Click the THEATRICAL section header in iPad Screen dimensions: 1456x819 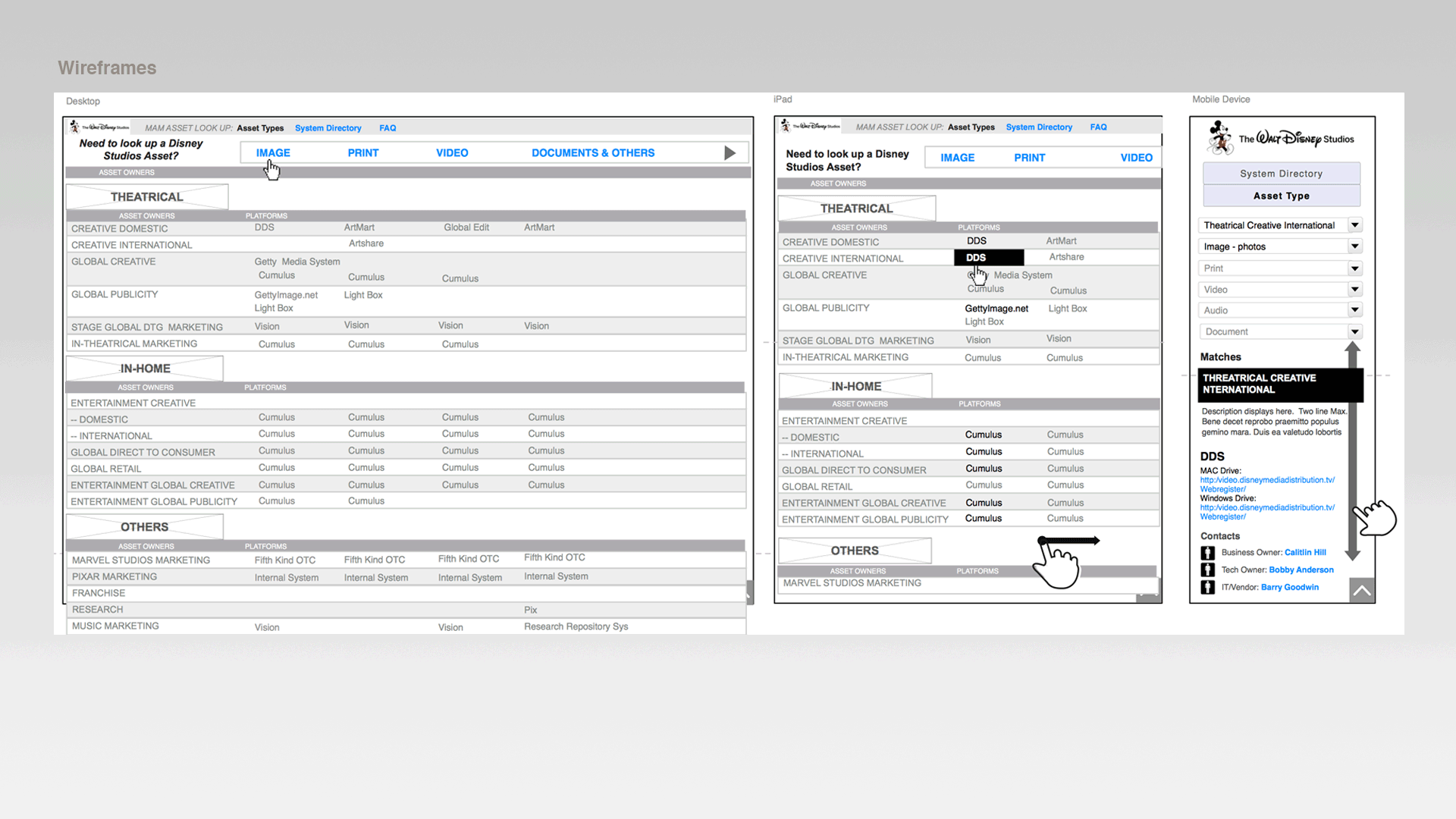[857, 209]
